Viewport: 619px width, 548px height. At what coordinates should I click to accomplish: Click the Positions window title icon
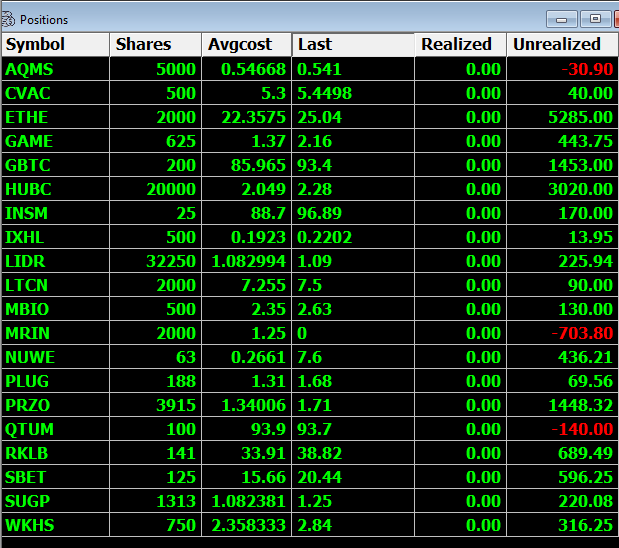pyautogui.click(x=8, y=19)
